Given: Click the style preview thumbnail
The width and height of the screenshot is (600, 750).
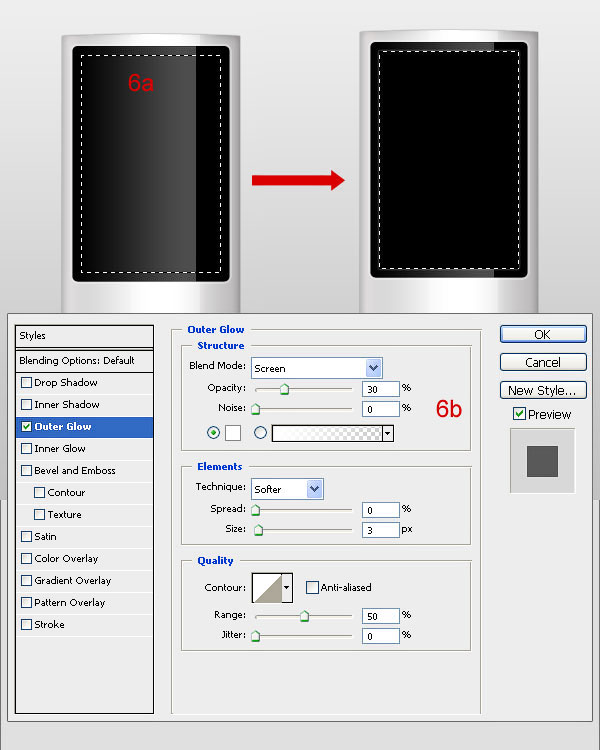Looking at the screenshot, I should pos(542,461).
